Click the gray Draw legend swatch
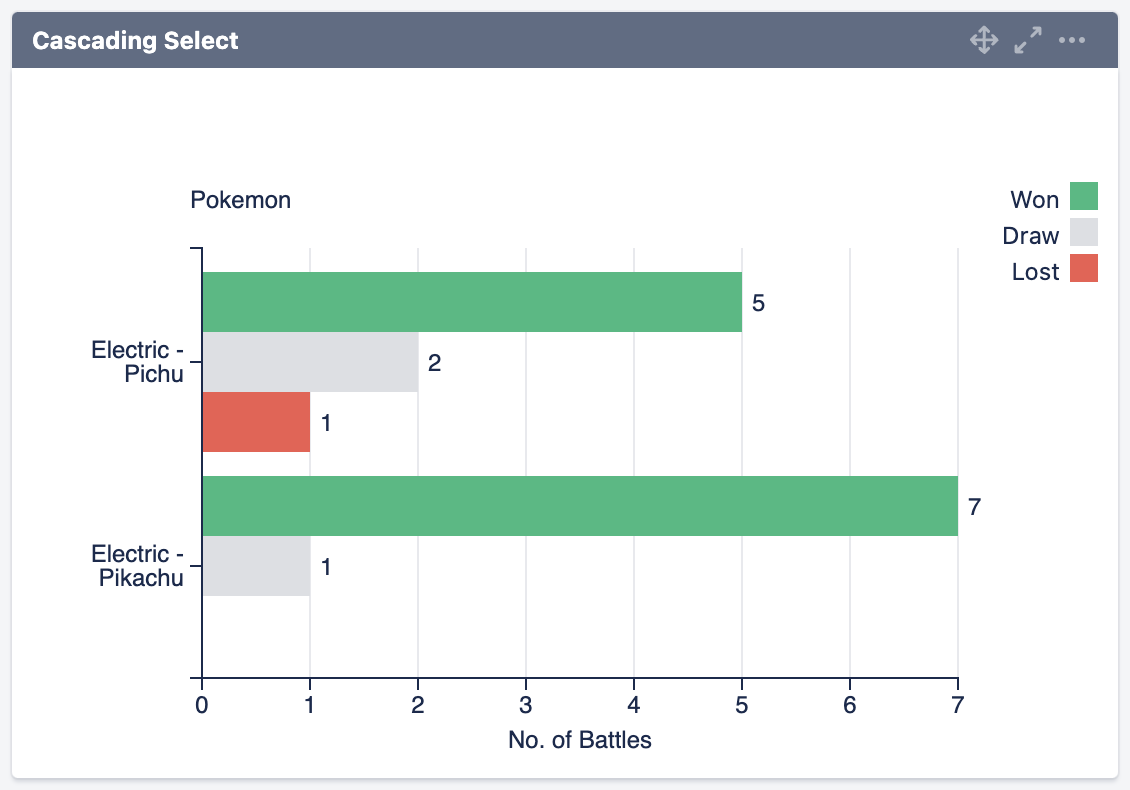Viewport: 1130px width, 790px height. [x=1086, y=234]
